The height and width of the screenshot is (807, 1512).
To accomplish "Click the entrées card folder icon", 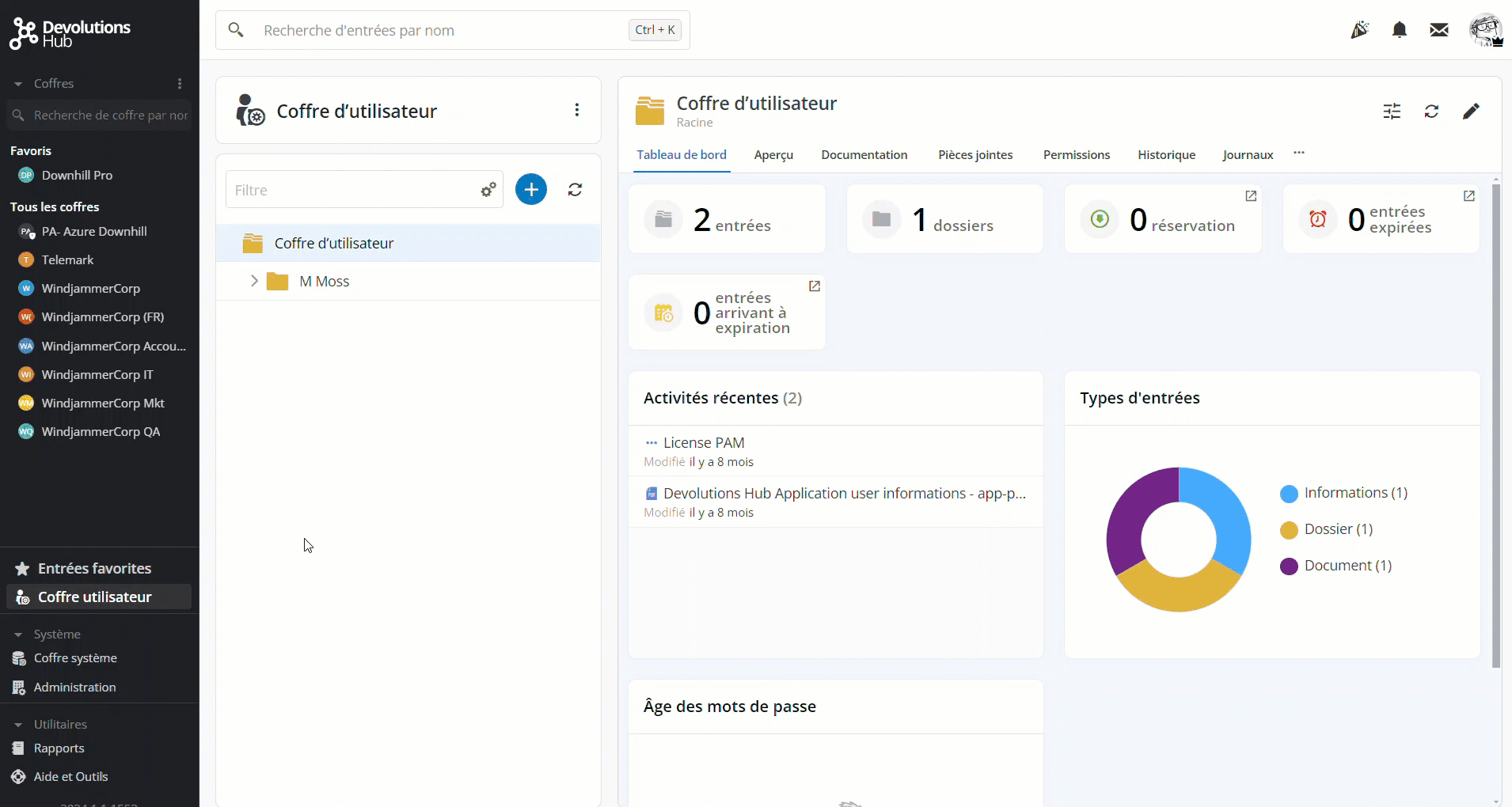I will [x=663, y=219].
